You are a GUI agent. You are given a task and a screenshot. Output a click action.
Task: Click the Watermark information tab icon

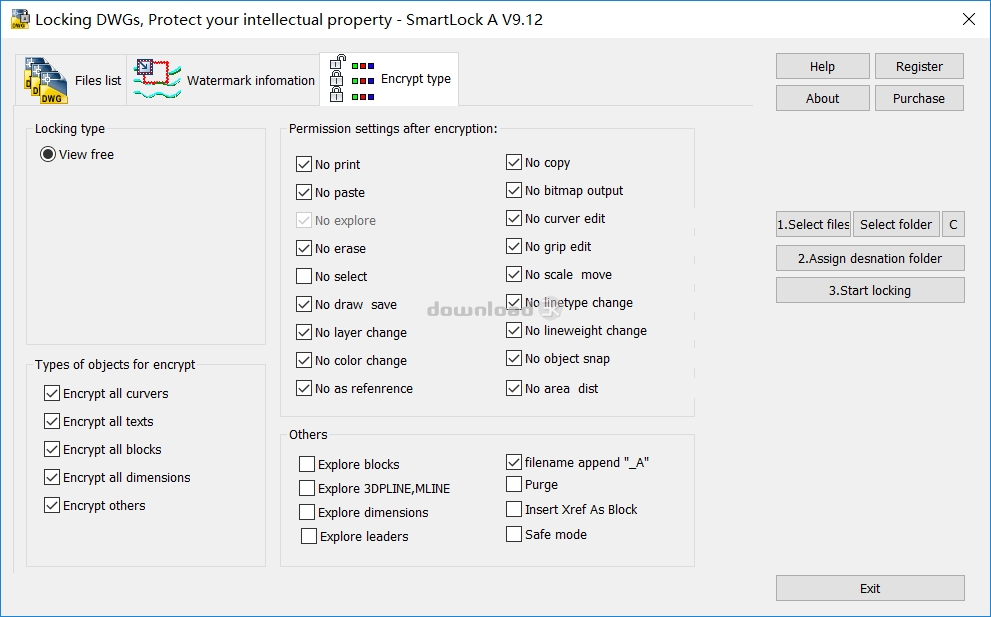click(157, 80)
